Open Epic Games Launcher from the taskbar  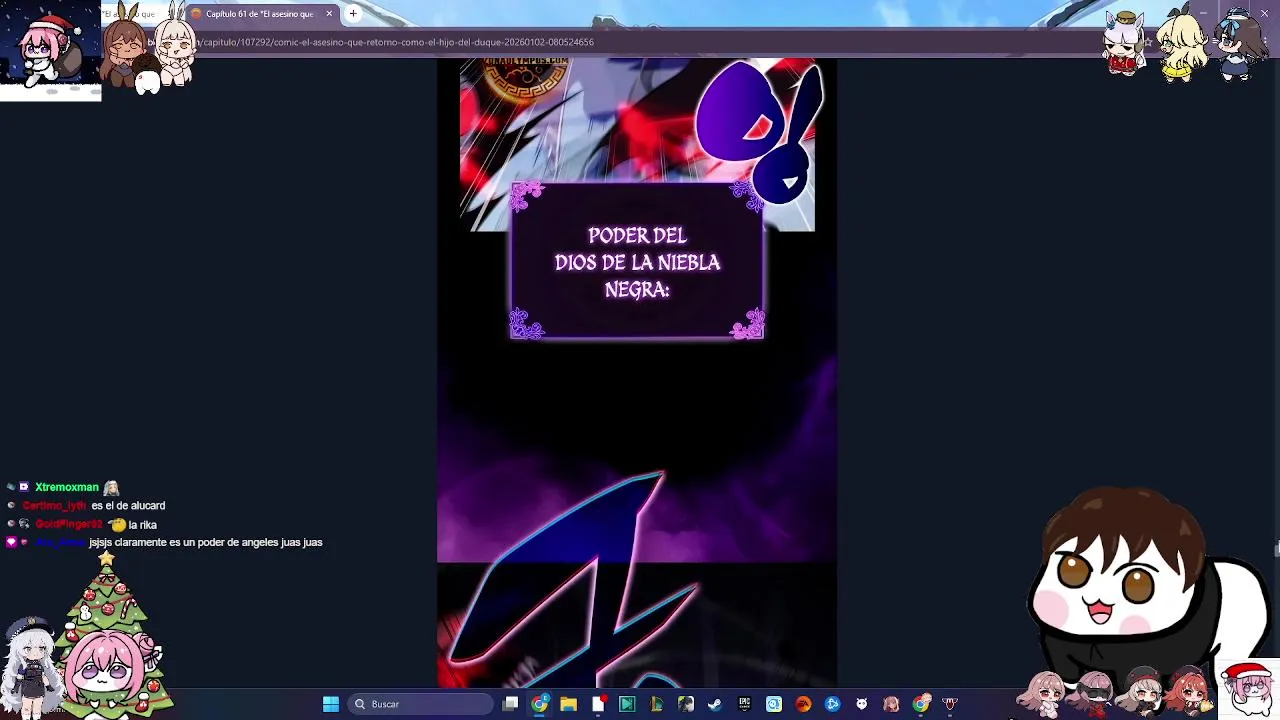coord(744,704)
